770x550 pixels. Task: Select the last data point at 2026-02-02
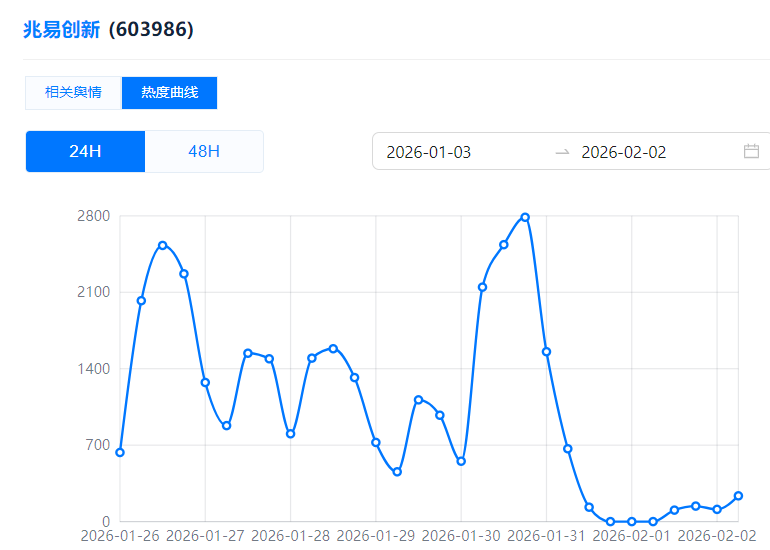[738, 496]
